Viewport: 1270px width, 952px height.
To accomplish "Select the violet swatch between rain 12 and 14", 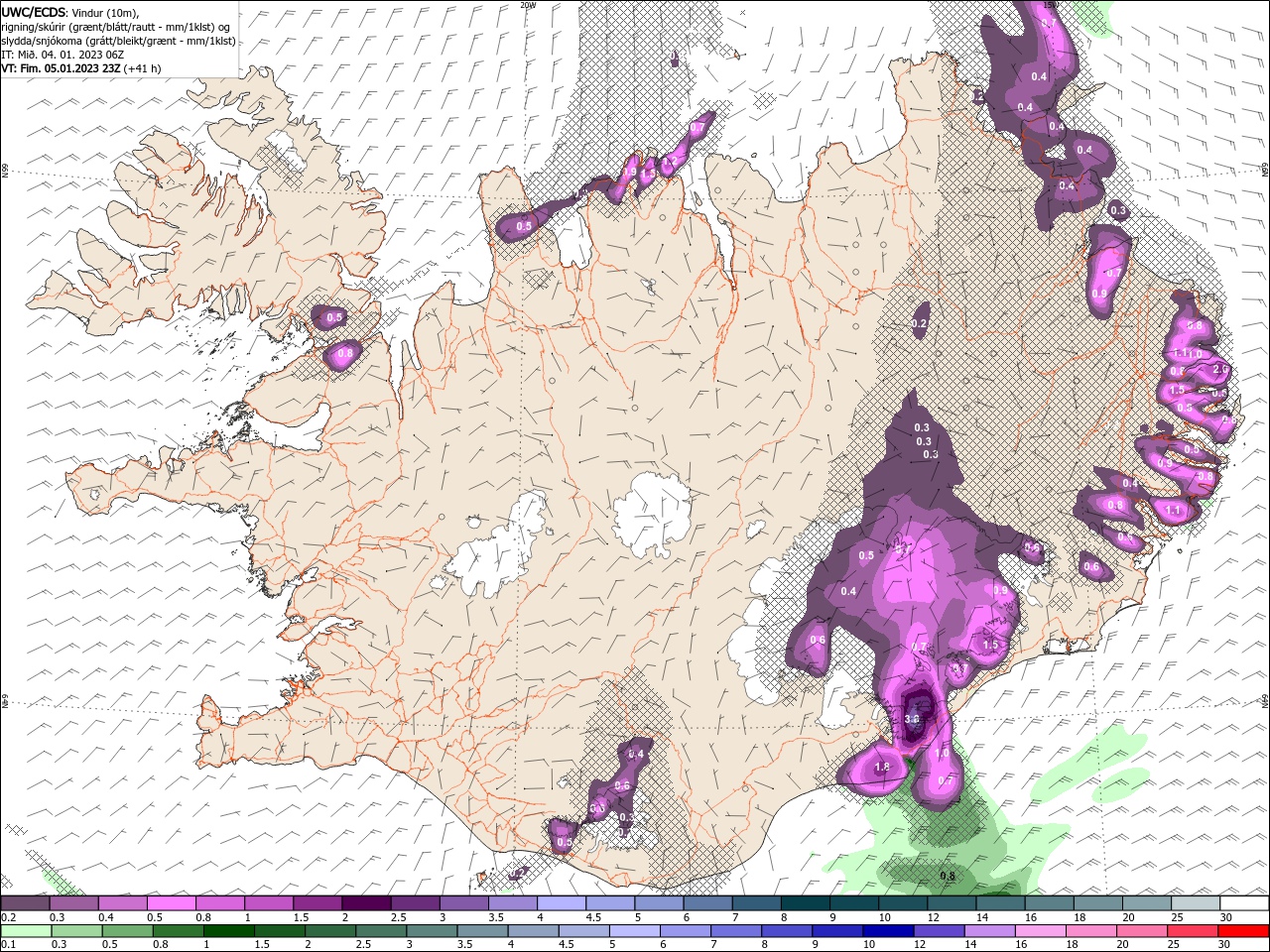I will [940, 931].
